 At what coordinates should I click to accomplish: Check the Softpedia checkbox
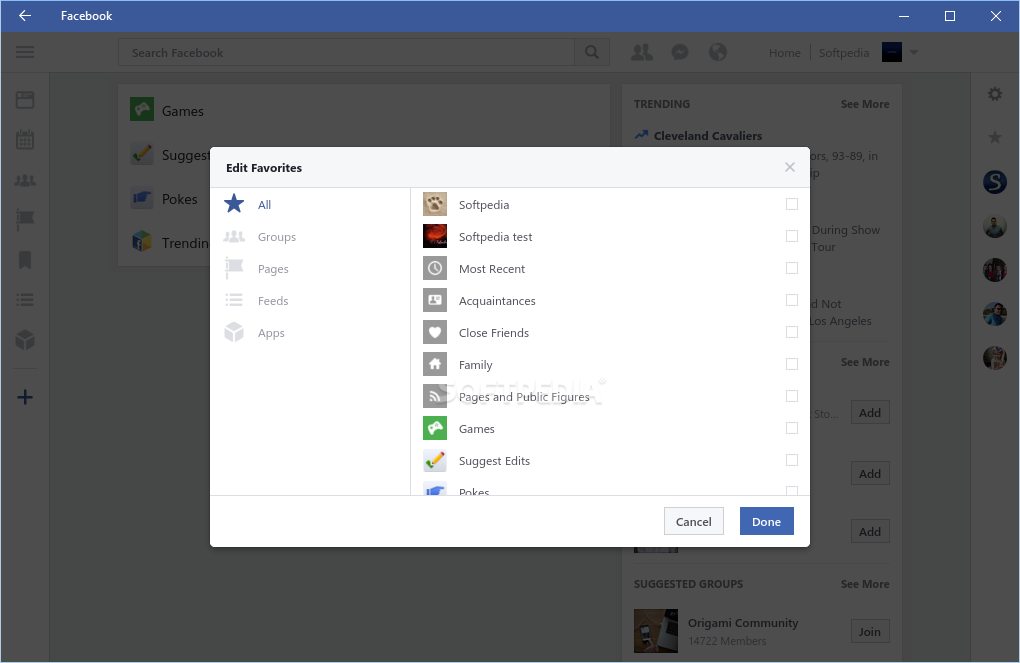point(792,204)
